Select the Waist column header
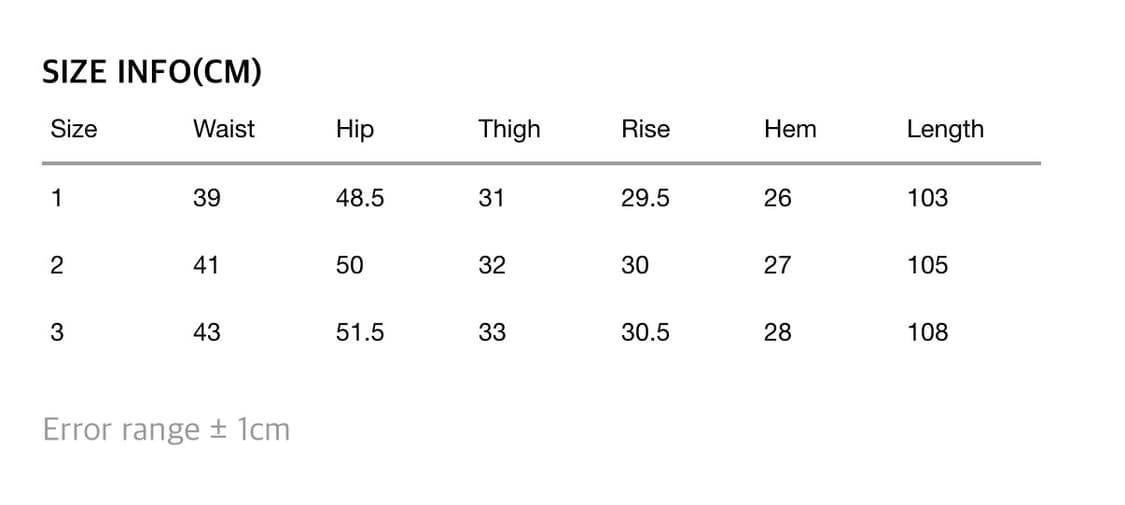The width and height of the screenshot is (1125, 505). 224,129
